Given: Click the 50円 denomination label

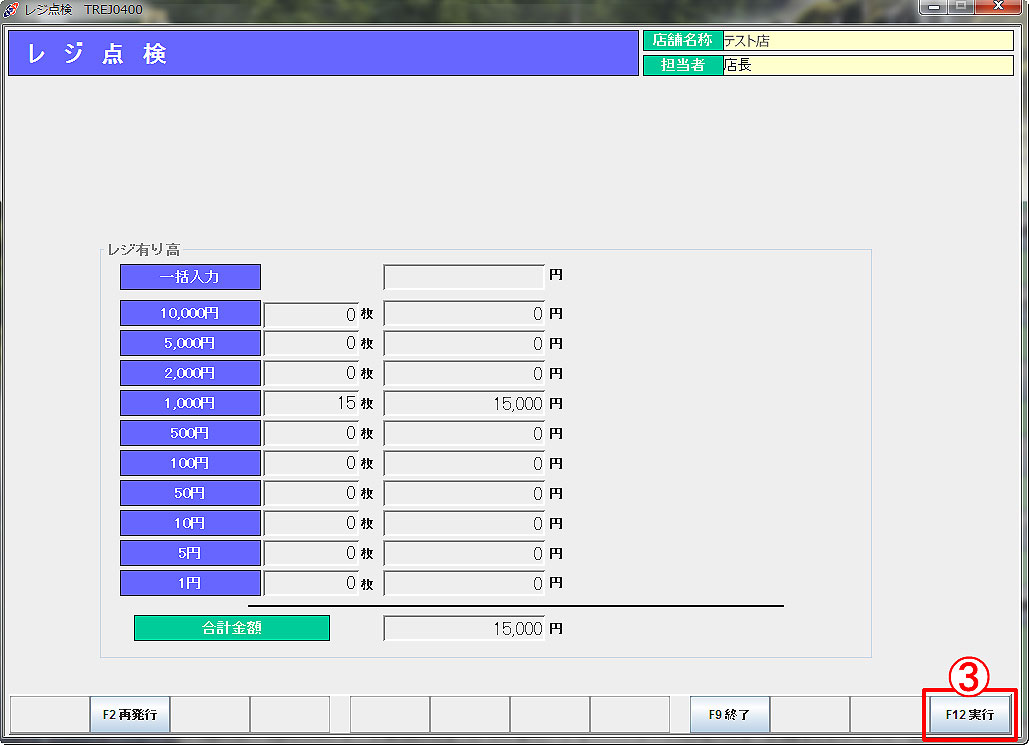Looking at the screenshot, I should [190, 493].
